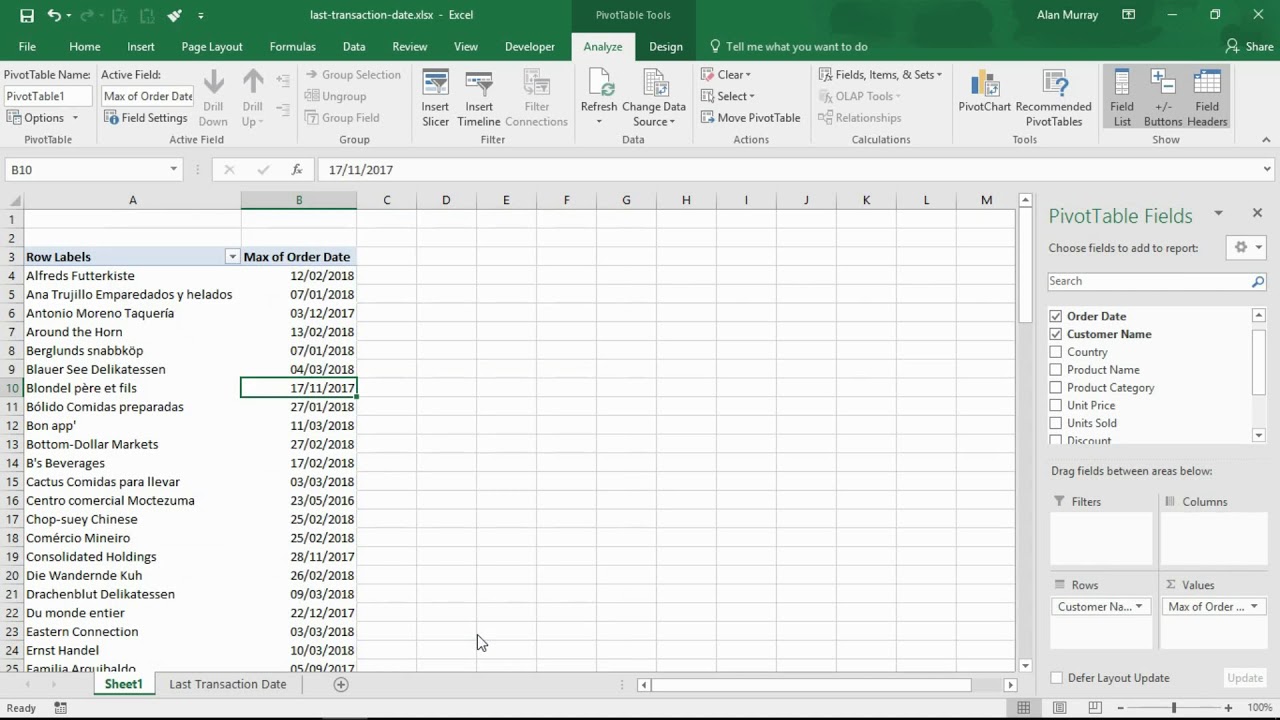
Task: Switch to the Design ribbon tab
Action: pos(666,46)
